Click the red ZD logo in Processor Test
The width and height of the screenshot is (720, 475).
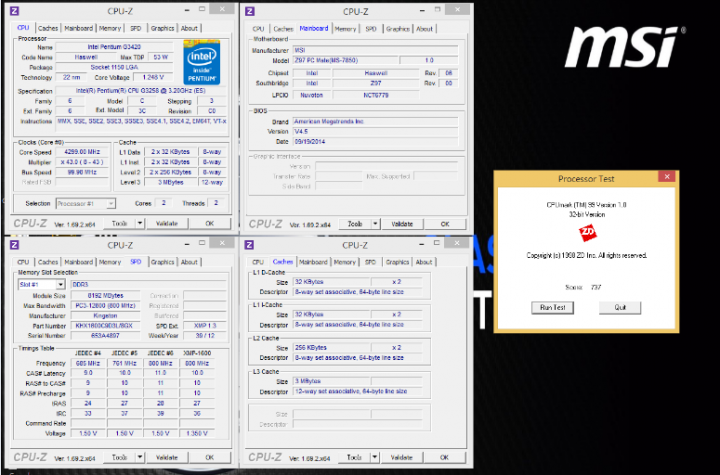click(x=587, y=232)
